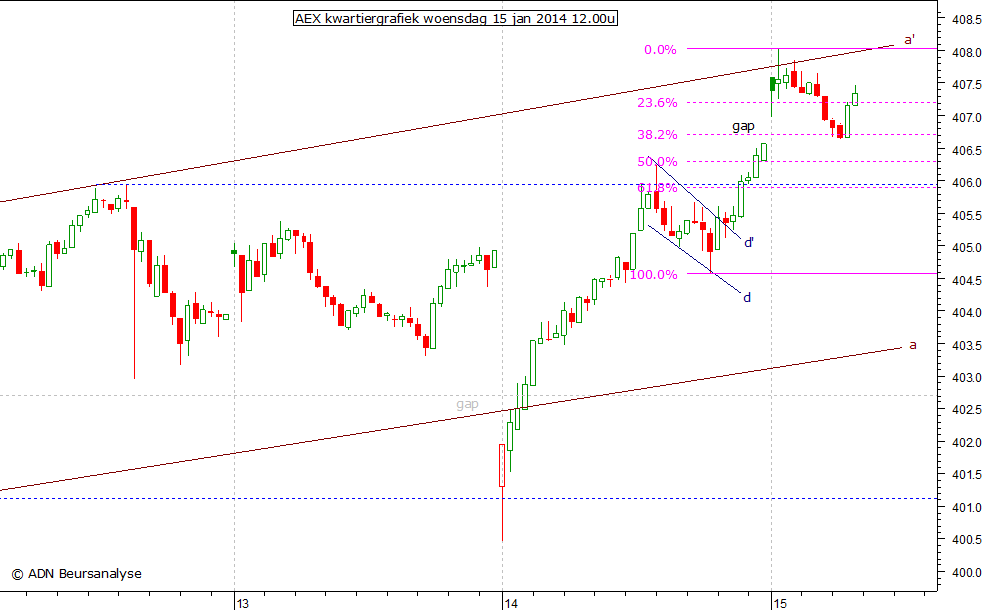Image resolution: width=985 pixels, height=610 pixels.
Task: Select the 100.0% Fibonacci label
Action: pyautogui.click(x=653, y=275)
